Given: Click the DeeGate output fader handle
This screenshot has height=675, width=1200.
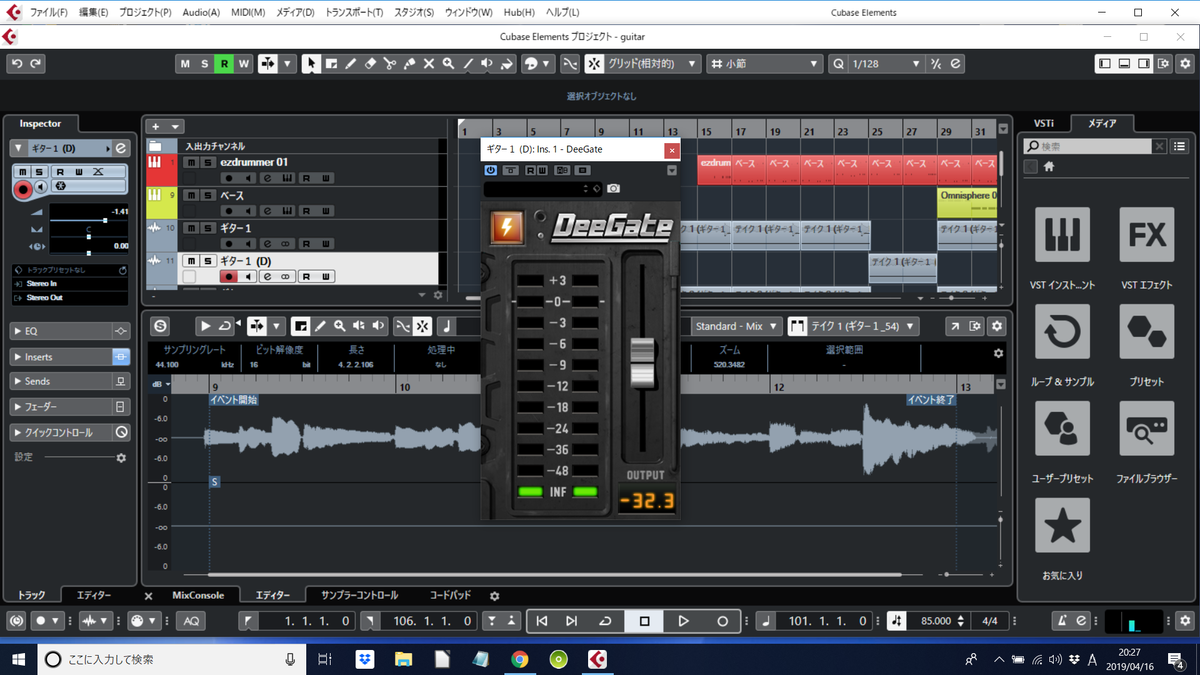Looking at the screenshot, I should pyautogui.click(x=641, y=363).
